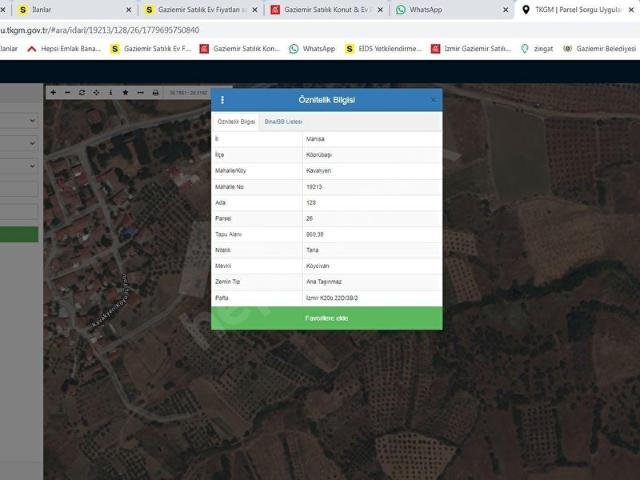Close the Öznitelik Bilgisi dialog

click(433, 100)
